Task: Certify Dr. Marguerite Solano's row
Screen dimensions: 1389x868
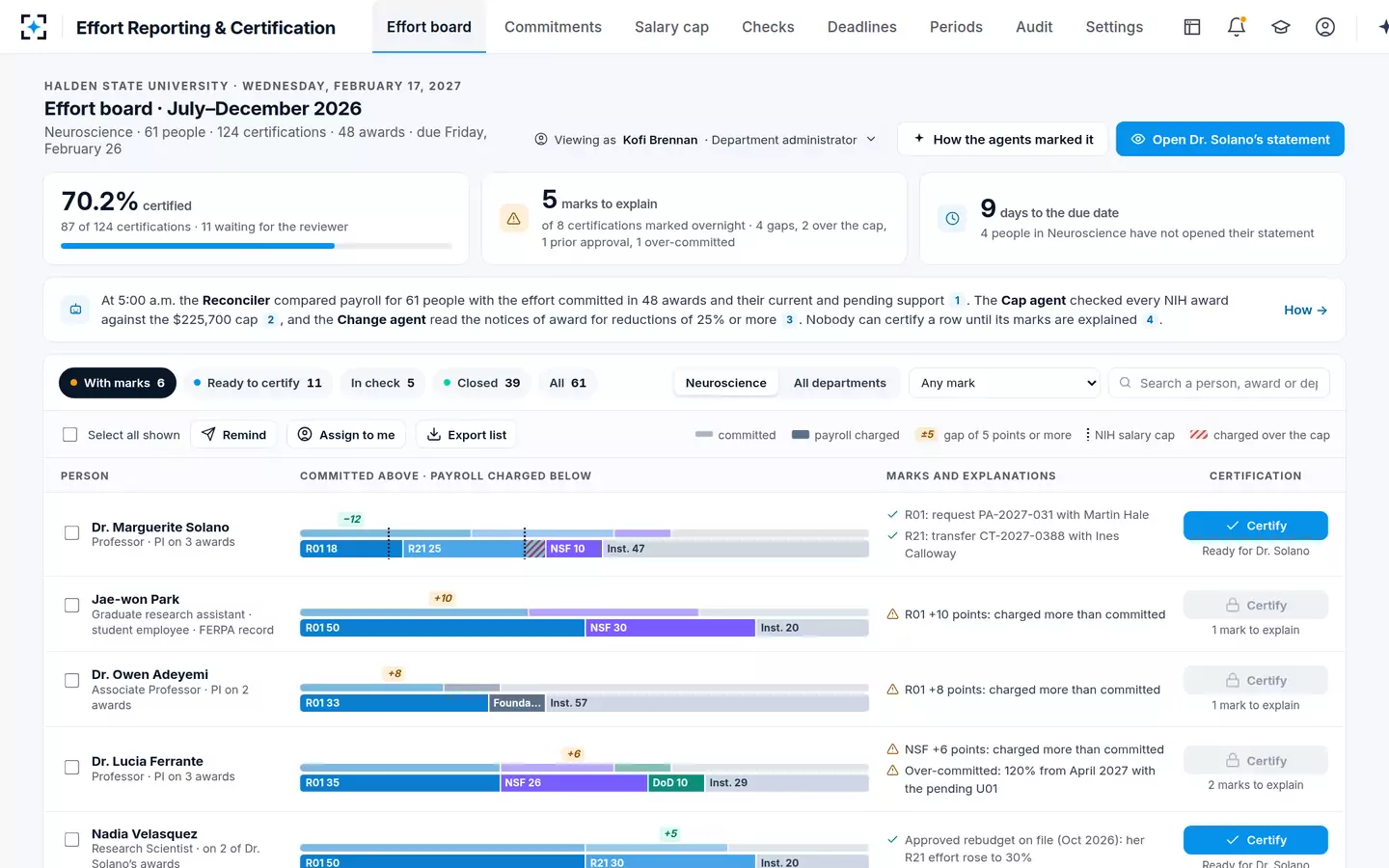Action: [x=1255, y=526]
